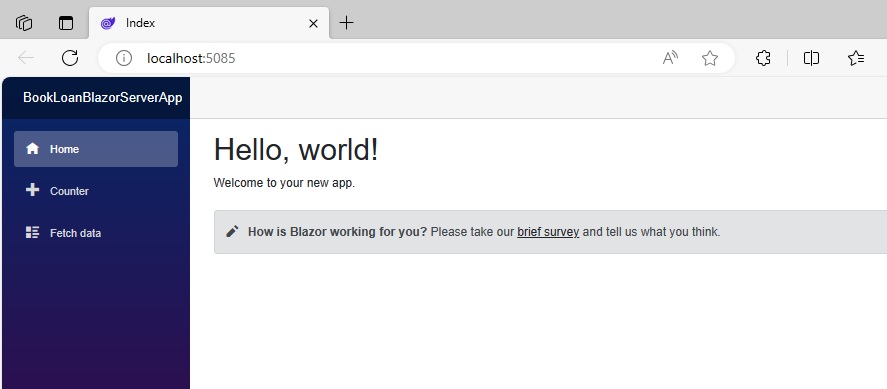This screenshot has width=887, height=389.
Task: Click the Counter plus icon
Action: click(x=33, y=190)
